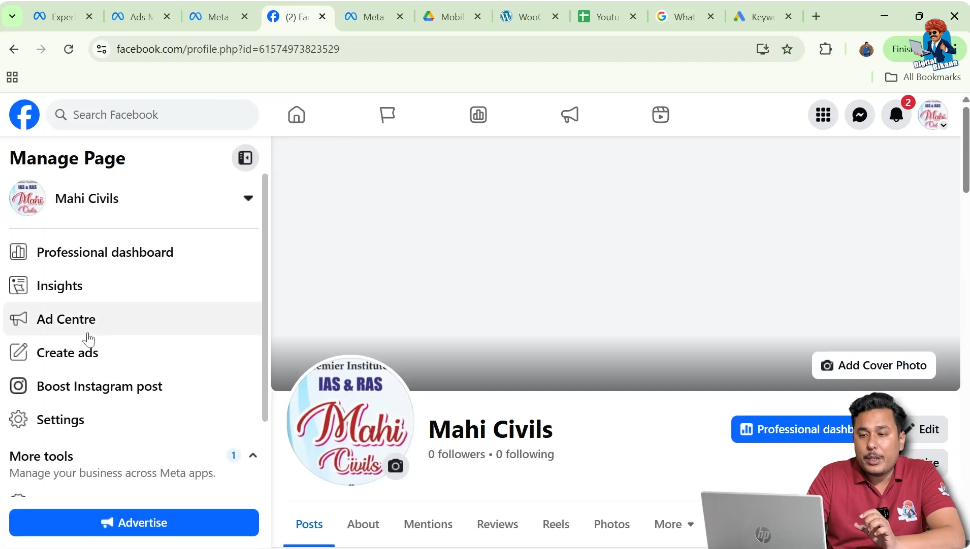
Task: Reload the page with refresh icon
Action: tap(68, 49)
